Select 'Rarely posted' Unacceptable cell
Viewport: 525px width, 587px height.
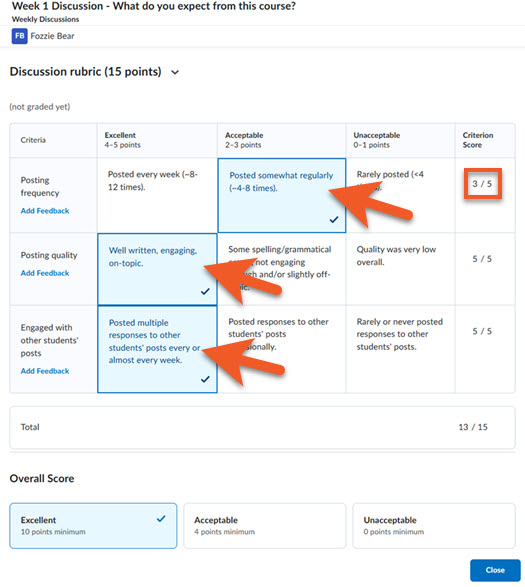point(400,195)
